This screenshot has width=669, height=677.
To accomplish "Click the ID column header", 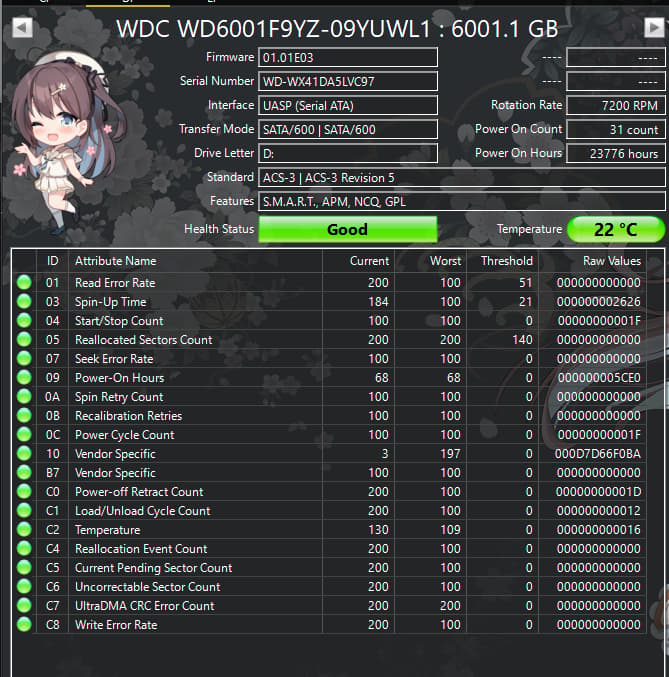I will coord(53,261).
